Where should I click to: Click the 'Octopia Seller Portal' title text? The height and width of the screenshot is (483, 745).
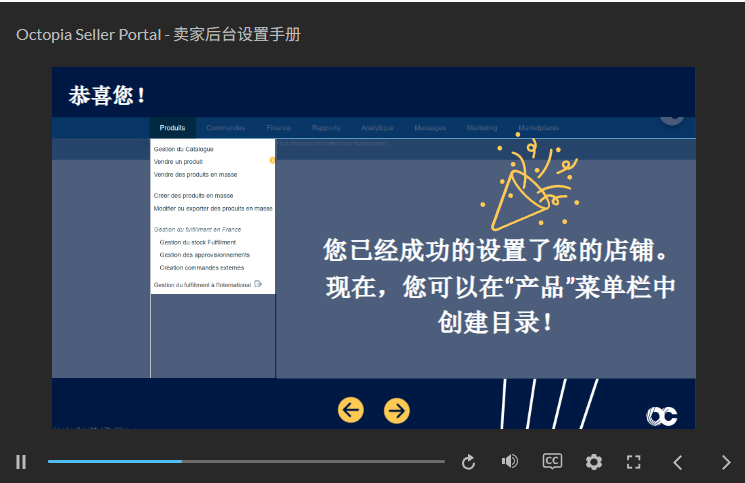[88, 35]
